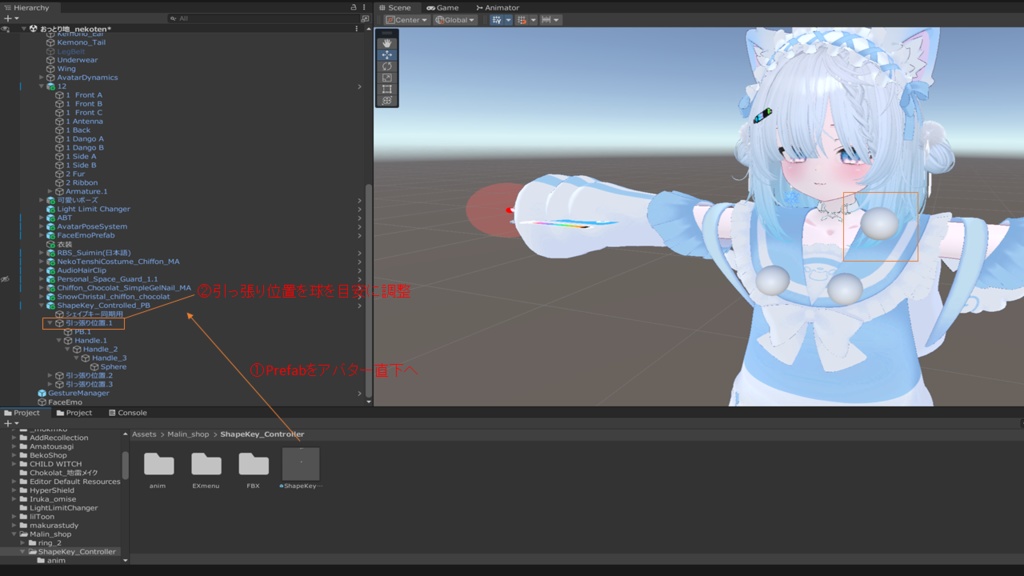Open prefab arrow for GestureManager row
Viewport: 1024px width, 576px height.
(x=359, y=393)
